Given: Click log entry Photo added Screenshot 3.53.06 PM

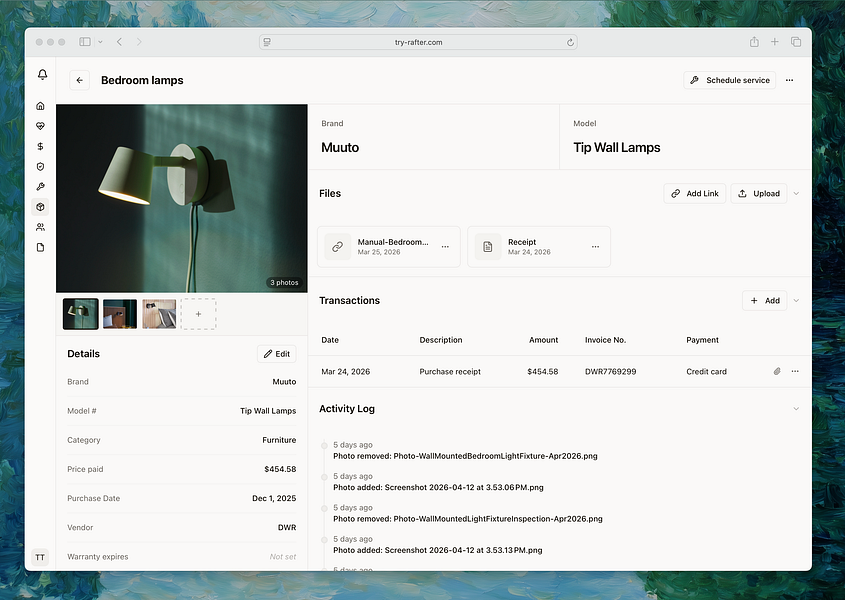Looking at the screenshot, I should click(x=438, y=487).
